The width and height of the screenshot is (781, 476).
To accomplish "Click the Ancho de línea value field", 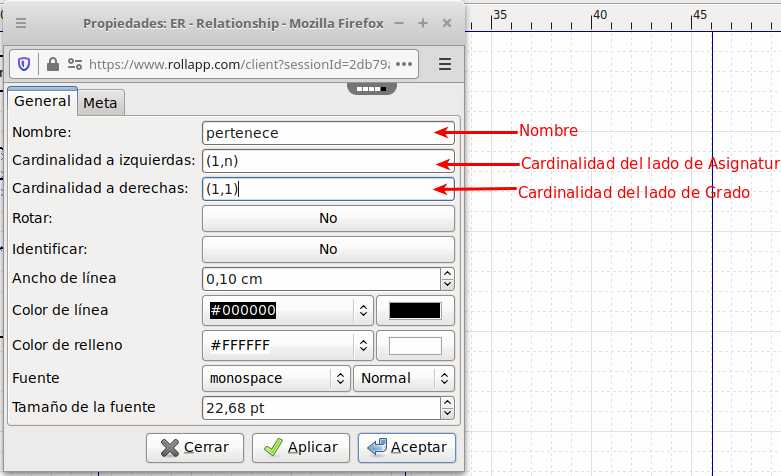I will click(x=321, y=279).
